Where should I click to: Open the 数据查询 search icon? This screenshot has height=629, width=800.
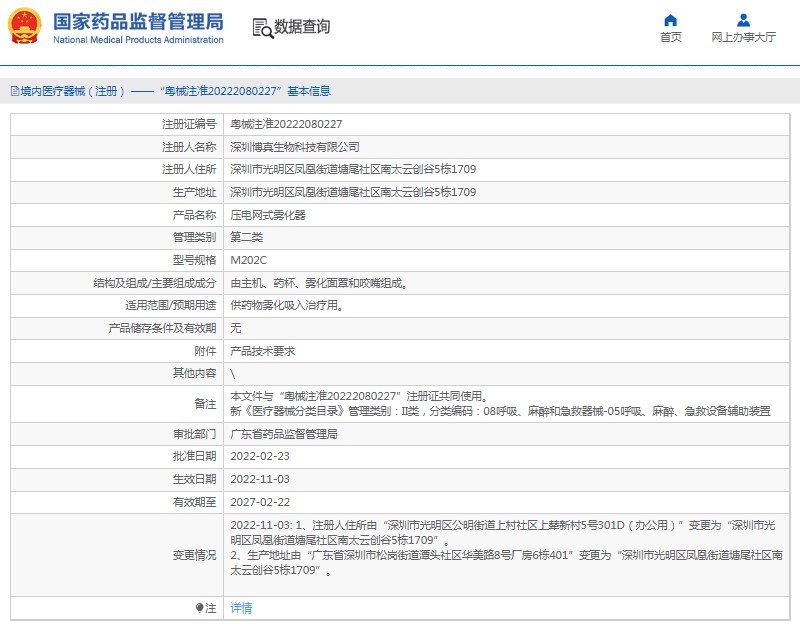[x=262, y=28]
